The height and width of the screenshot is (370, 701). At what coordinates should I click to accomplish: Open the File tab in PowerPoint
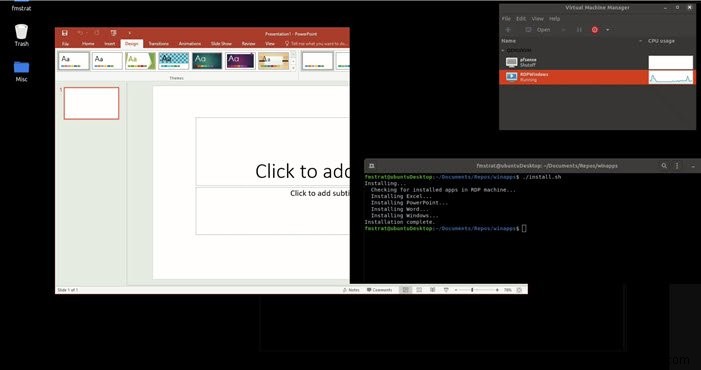65,44
